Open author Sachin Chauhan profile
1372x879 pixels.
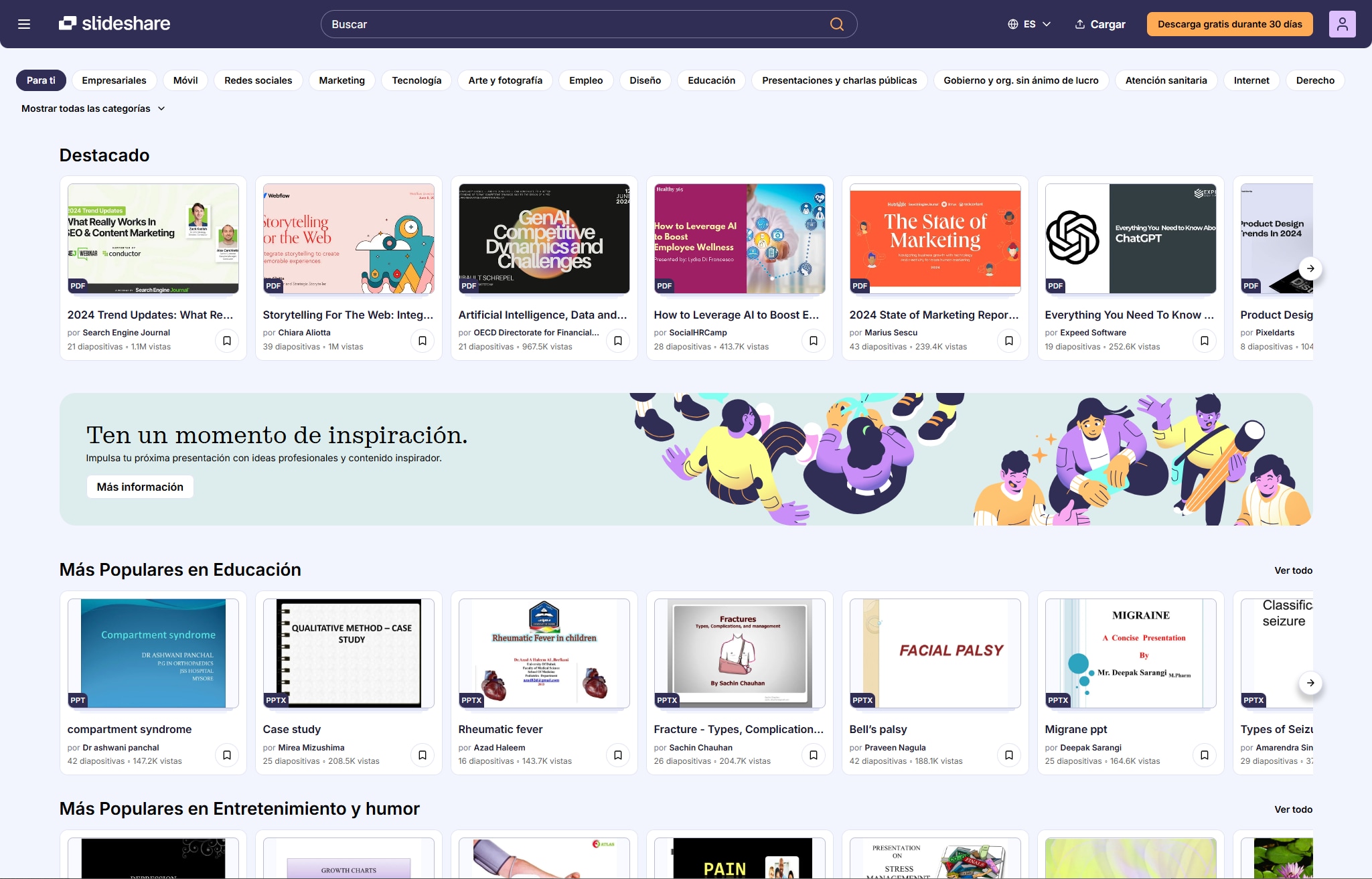pos(700,747)
